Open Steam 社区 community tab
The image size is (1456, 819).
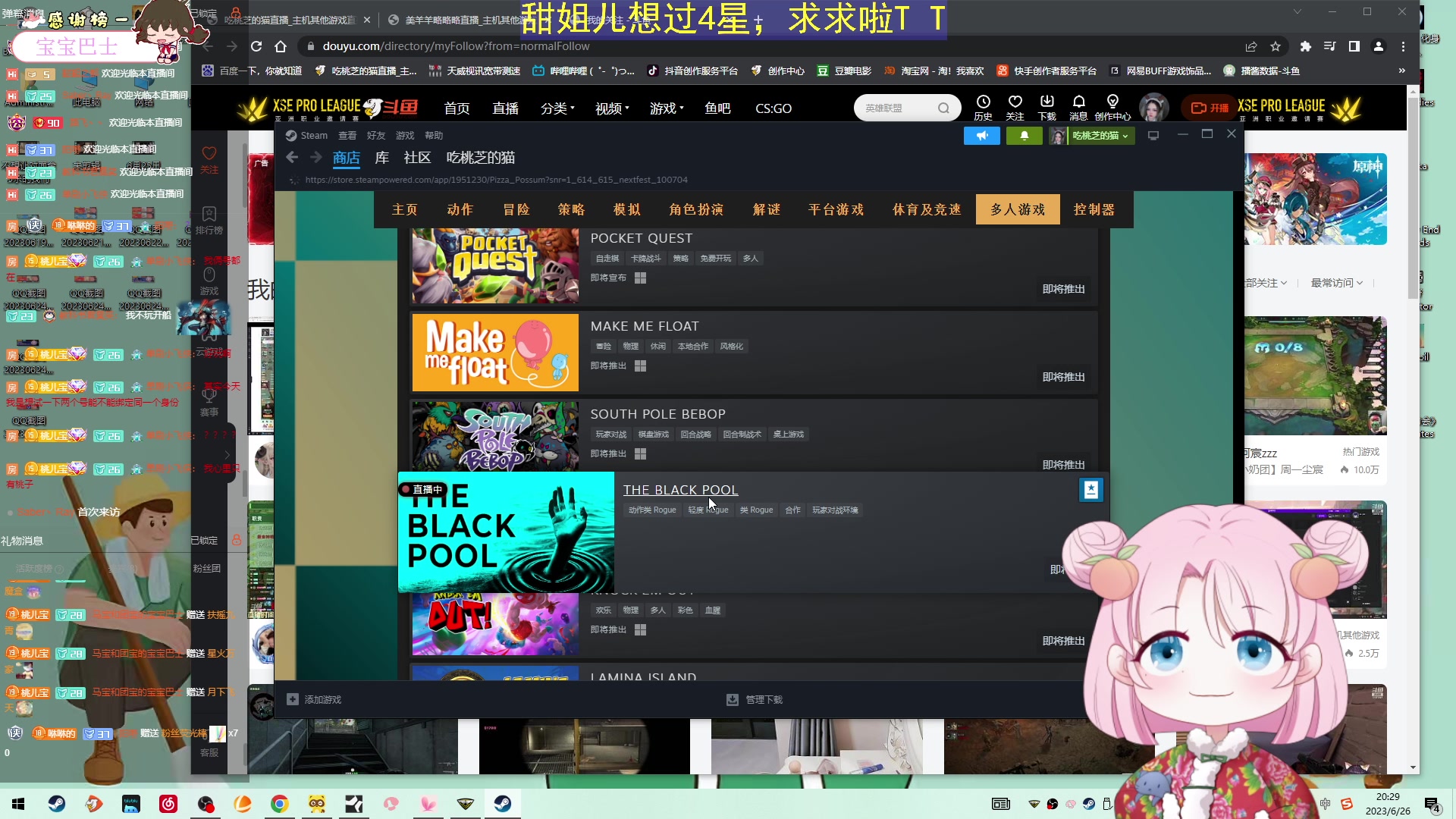point(417,158)
